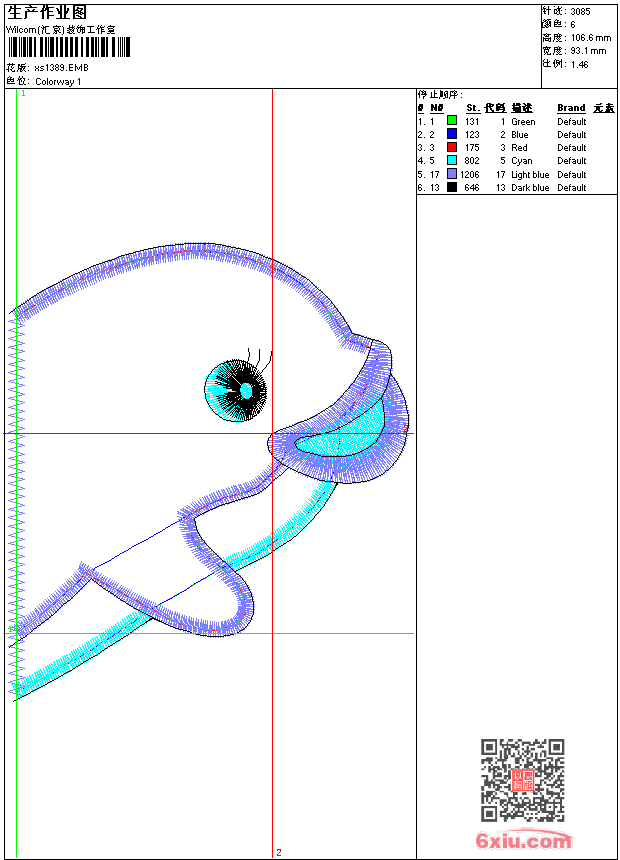The width and height of the screenshot is (620, 860).
Task: Click the red seal inside the QR code
Action: [x=522, y=781]
